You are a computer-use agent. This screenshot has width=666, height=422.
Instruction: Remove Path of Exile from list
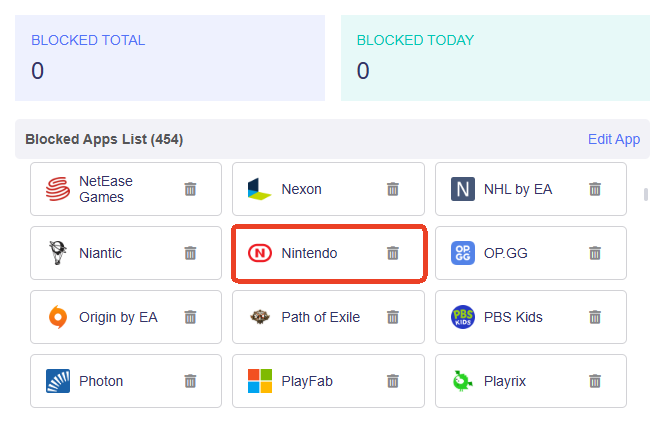393,317
